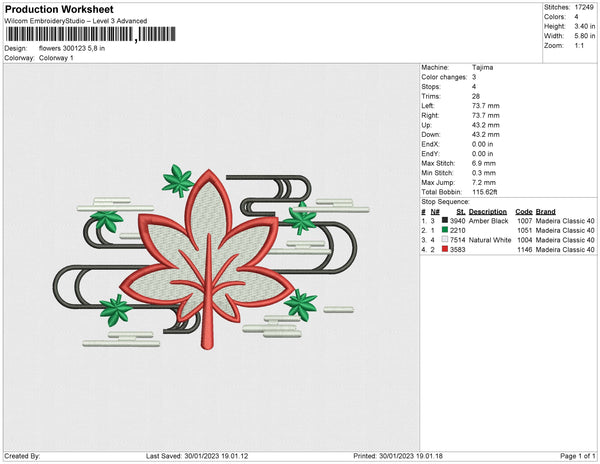Click thread code 1051
Screen dimensions: 600x464
point(525,230)
